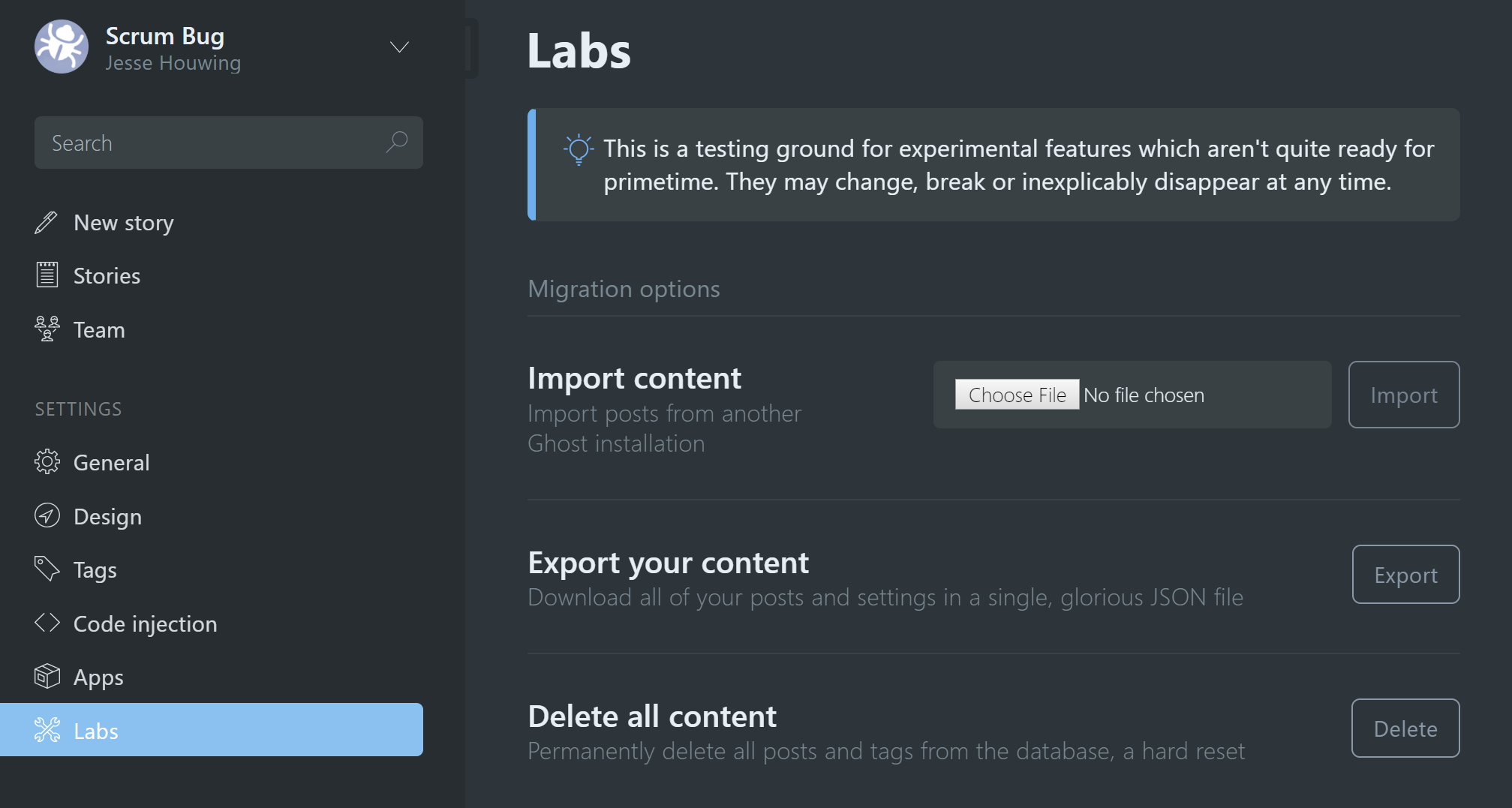The image size is (1512, 808).
Task: Select the Tags label icon
Action: pos(47,569)
